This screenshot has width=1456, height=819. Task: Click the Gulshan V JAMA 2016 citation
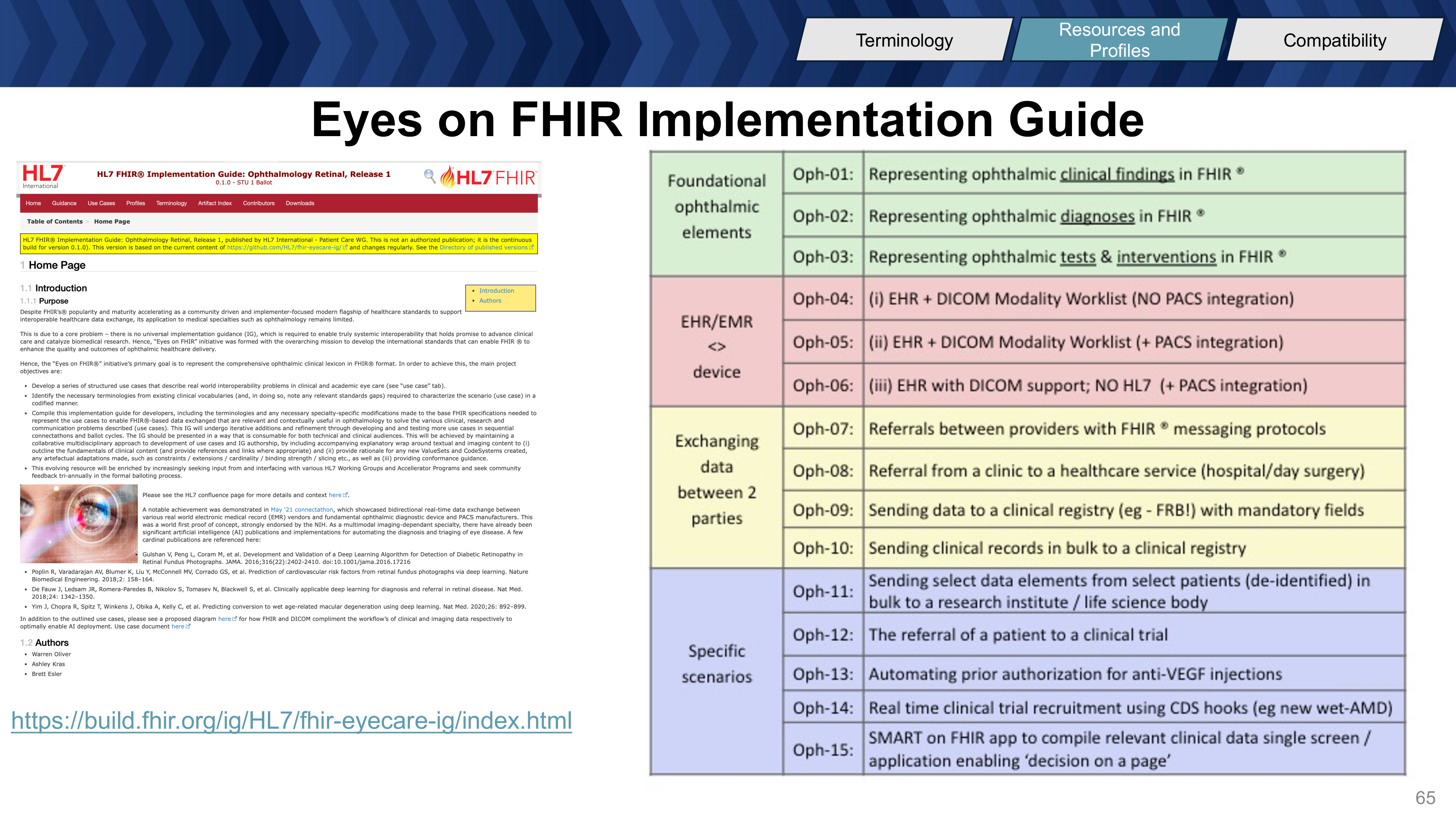[332, 558]
